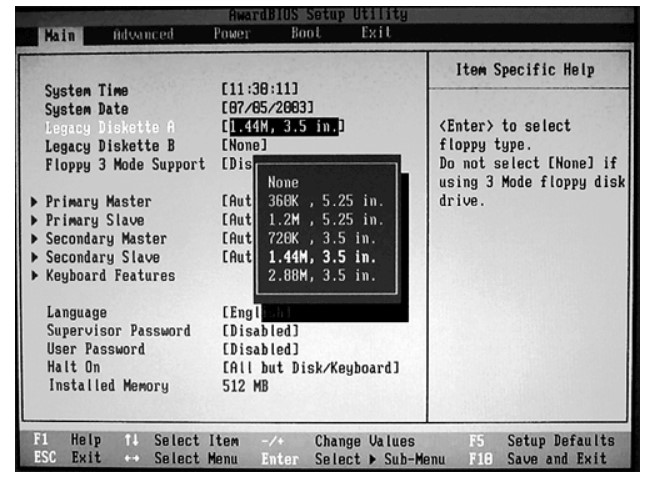
Task: Open the Power menu tab
Action: point(232,33)
